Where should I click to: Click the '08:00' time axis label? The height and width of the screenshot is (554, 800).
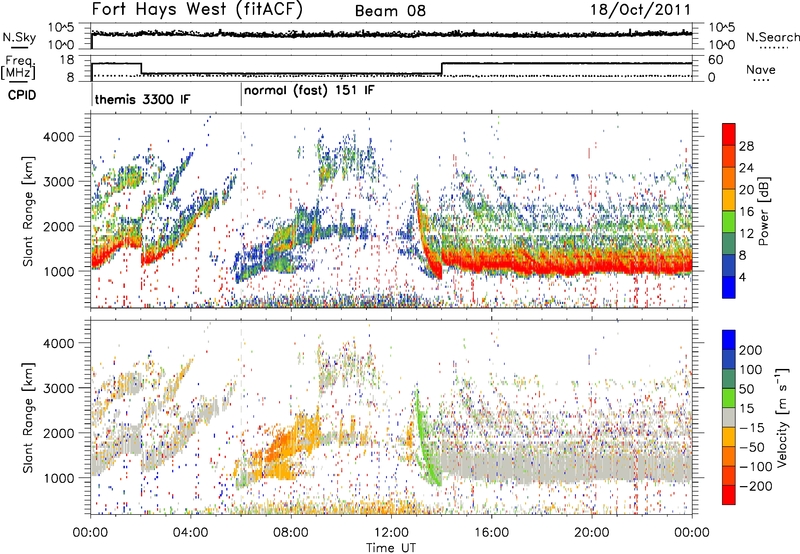[x=291, y=533]
